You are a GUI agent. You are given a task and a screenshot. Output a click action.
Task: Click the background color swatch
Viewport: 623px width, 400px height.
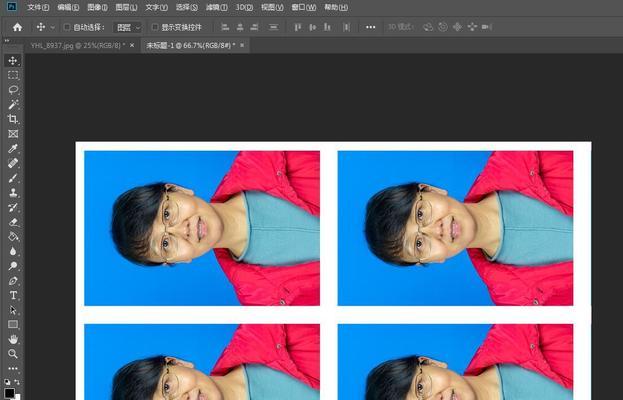tap(18, 397)
